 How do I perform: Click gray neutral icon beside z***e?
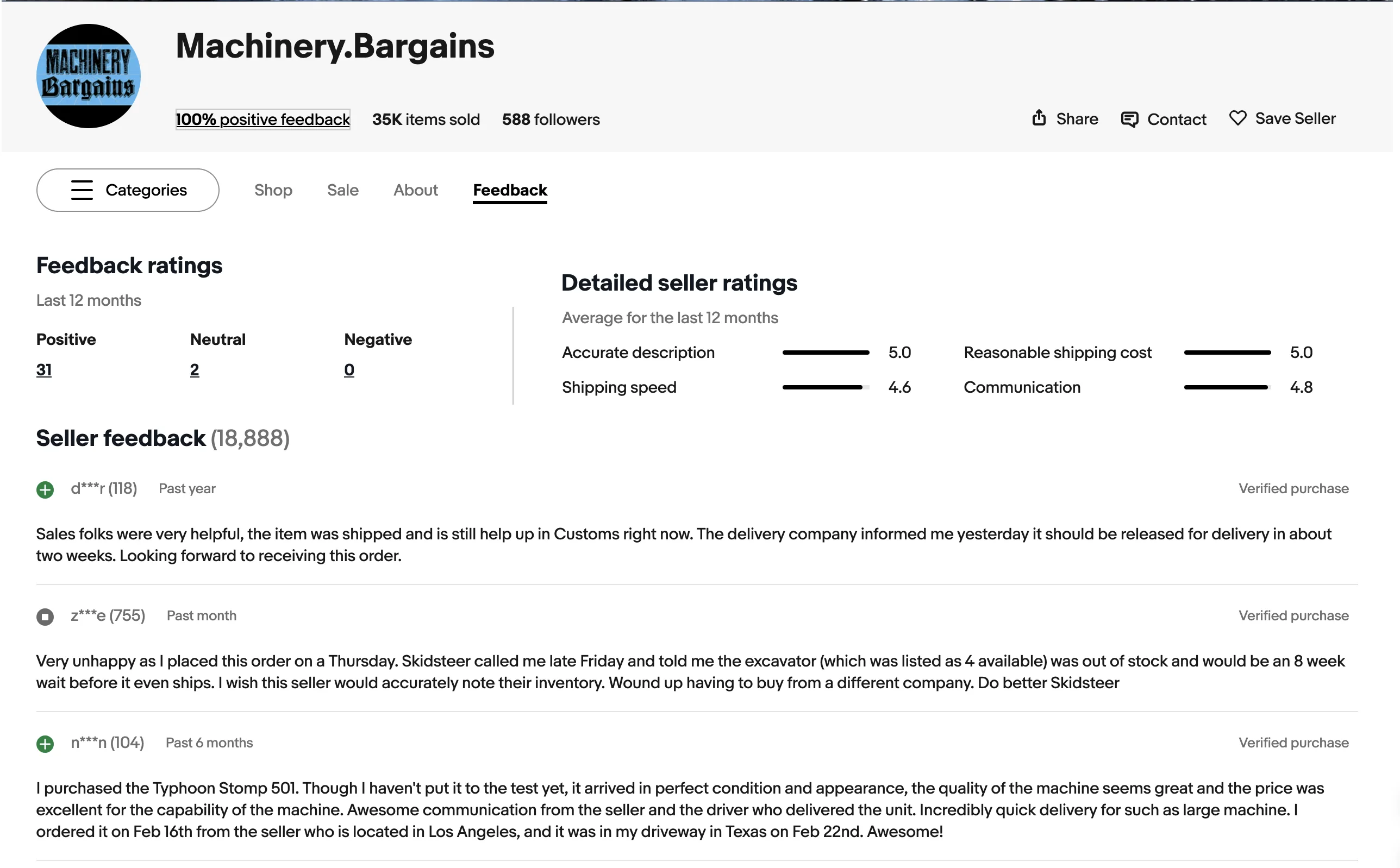tap(45, 617)
